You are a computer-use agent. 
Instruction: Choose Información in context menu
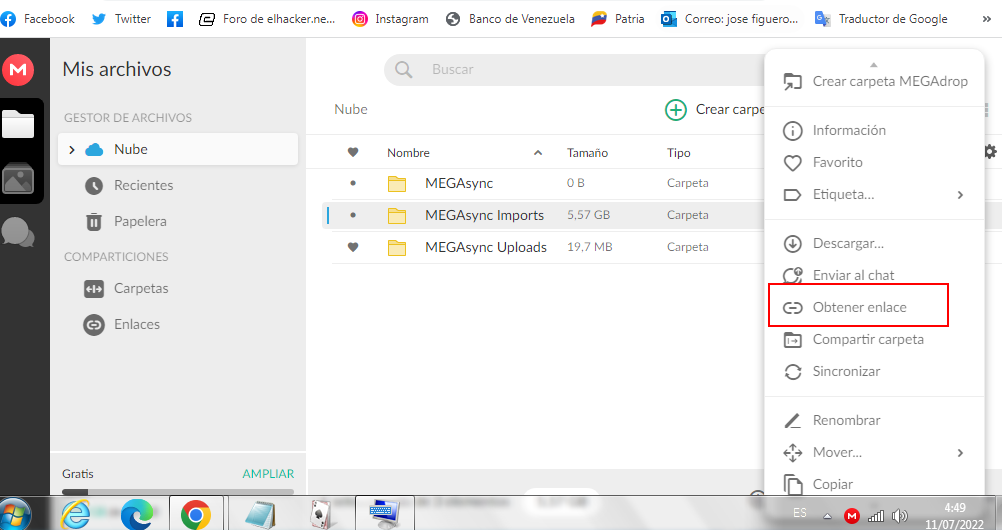point(874,130)
